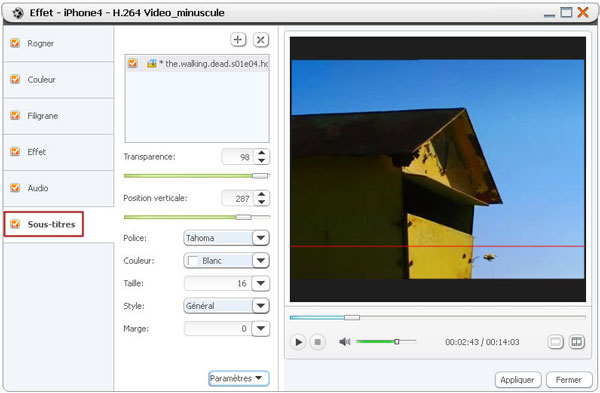Click the play button

pos(298,342)
